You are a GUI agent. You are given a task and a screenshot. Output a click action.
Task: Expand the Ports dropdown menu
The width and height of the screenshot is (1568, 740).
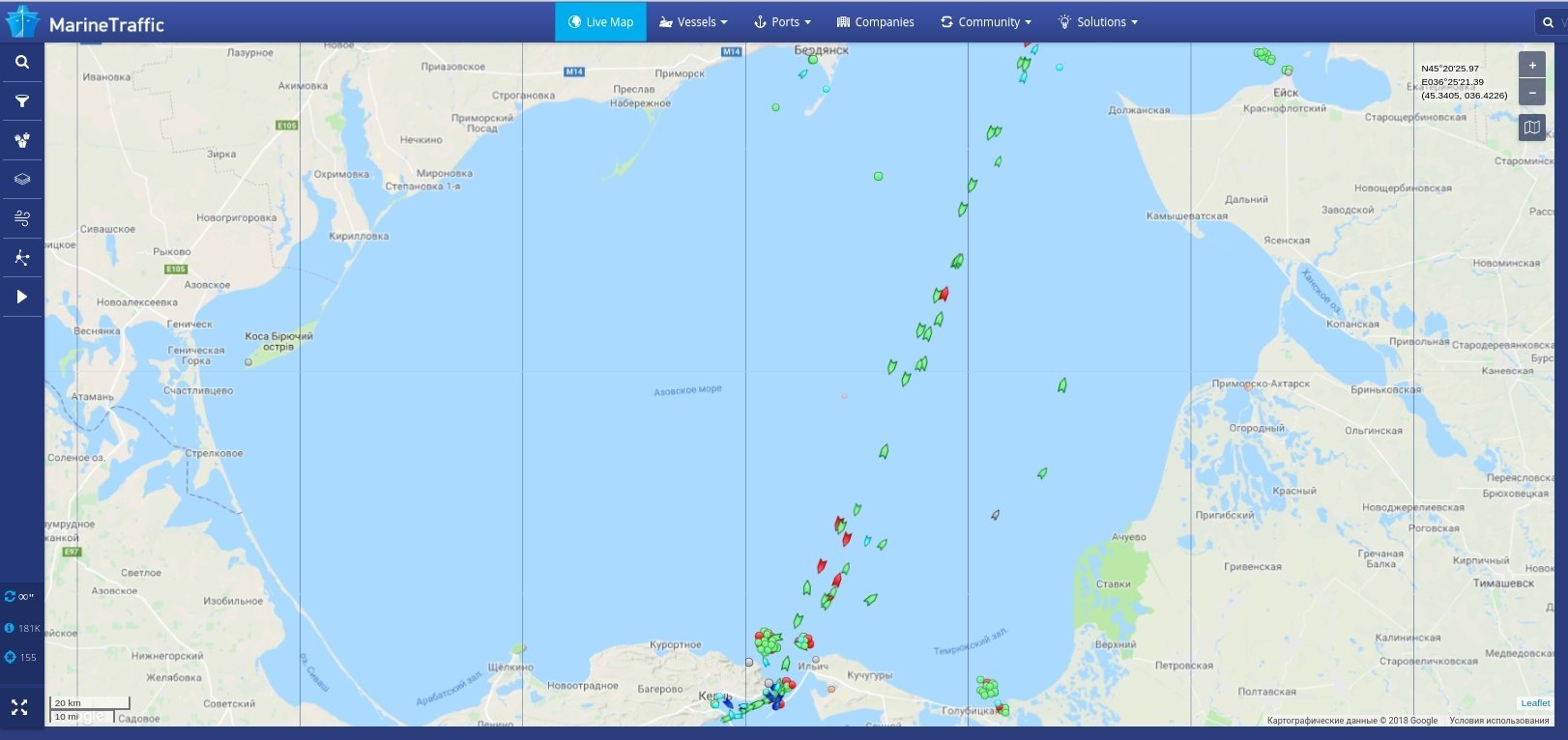[x=782, y=22]
